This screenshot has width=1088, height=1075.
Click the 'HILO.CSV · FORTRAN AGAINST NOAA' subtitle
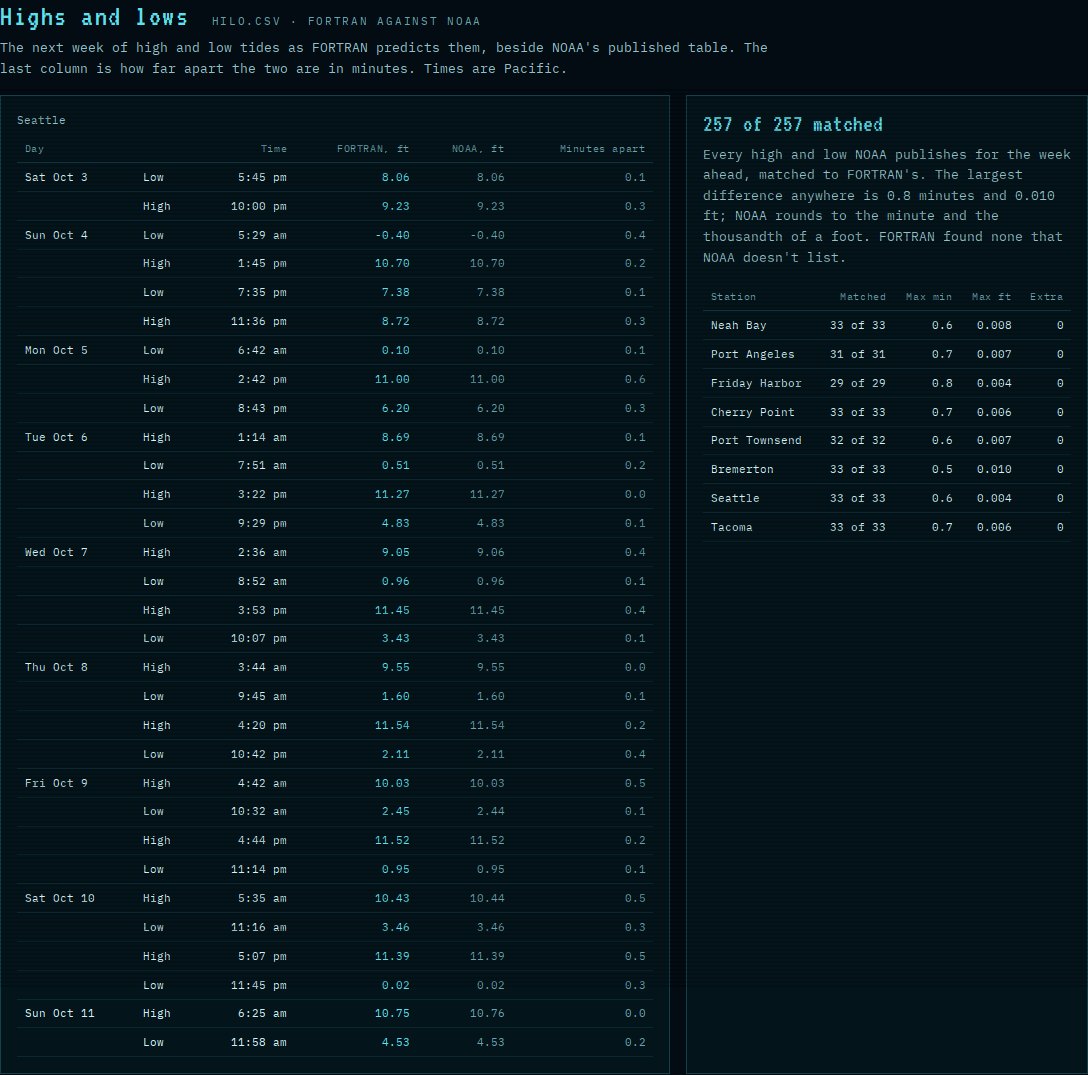346,22
